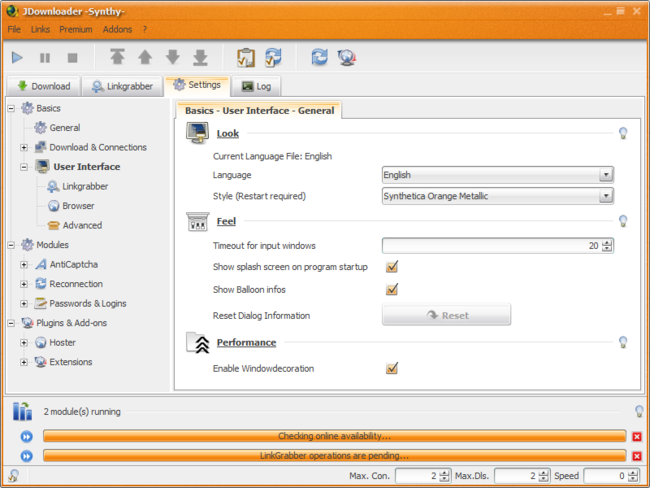Click the update check globe icon
The width and height of the screenshot is (650, 488).
(347, 57)
